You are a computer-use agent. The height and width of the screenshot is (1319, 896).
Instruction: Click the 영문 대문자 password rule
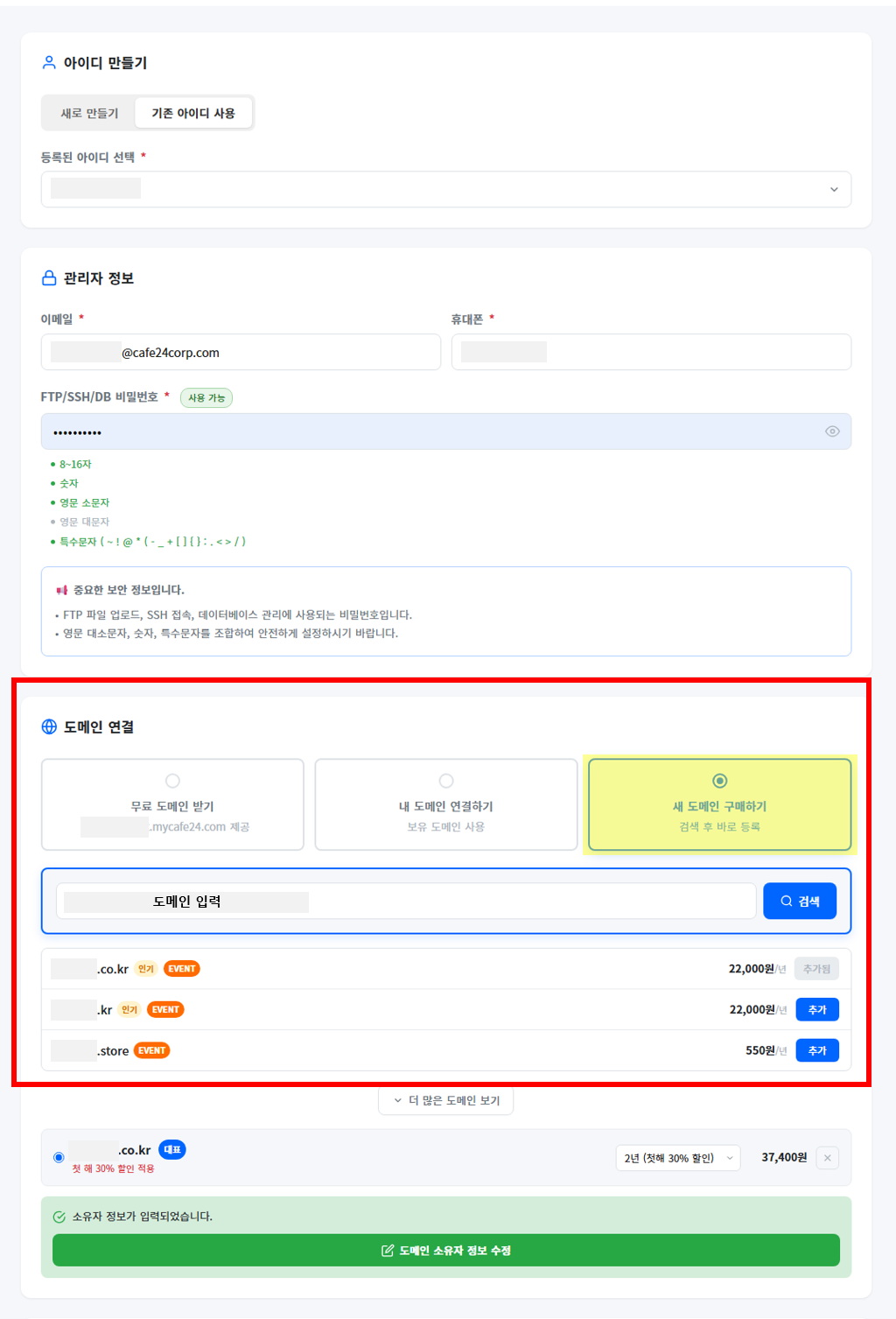[x=84, y=522]
